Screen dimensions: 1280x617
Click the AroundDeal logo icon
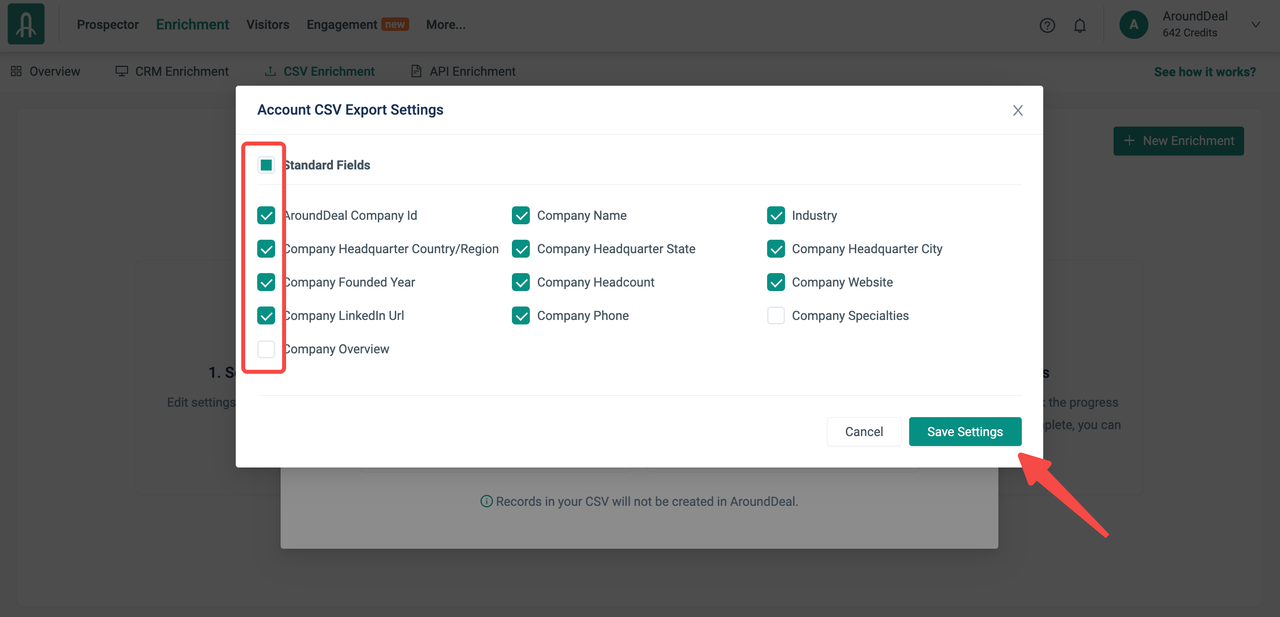pyautogui.click(x=26, y=24)
